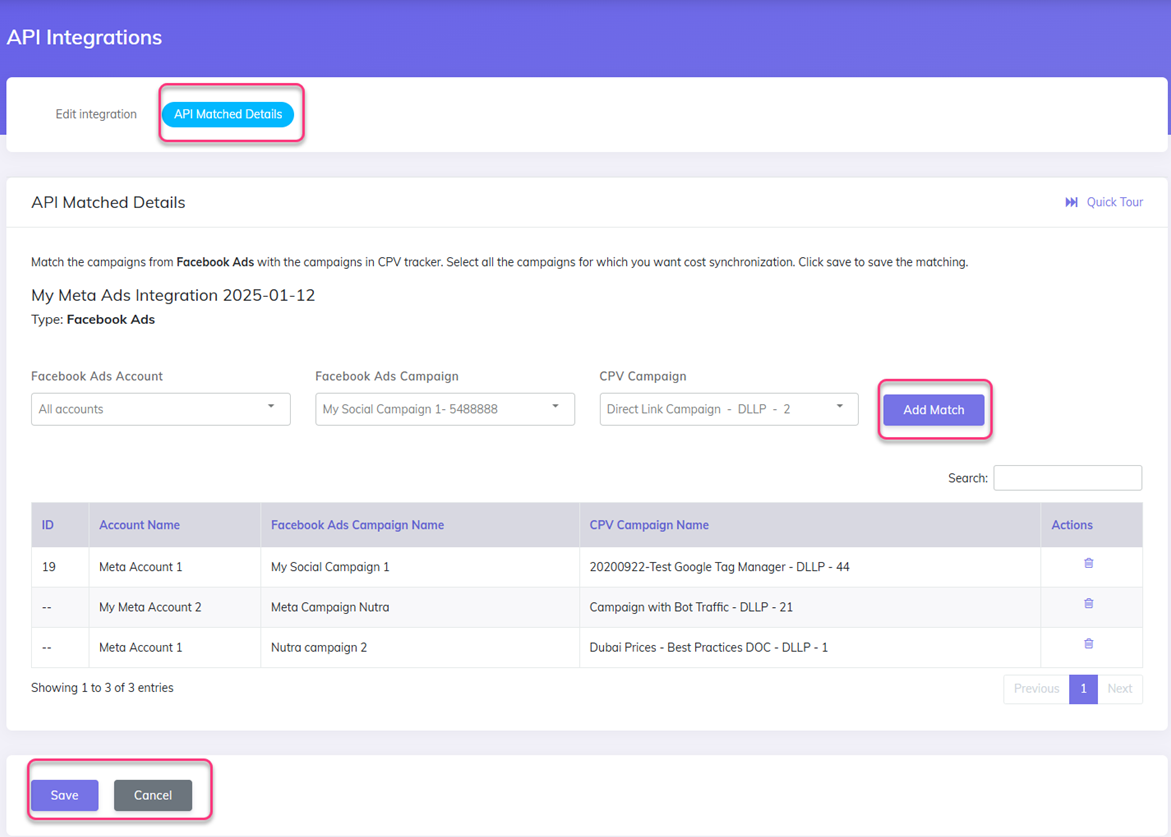Image resolution: width=1171 pixels, height=837 pixels.
Task: Delete the My Social Campaign 1 match
Action: tap(1088, 562)
